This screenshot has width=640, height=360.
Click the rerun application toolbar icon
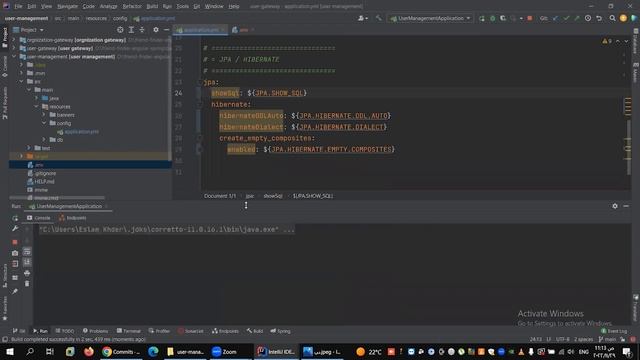pyautogui.click(x=482, y=18)
